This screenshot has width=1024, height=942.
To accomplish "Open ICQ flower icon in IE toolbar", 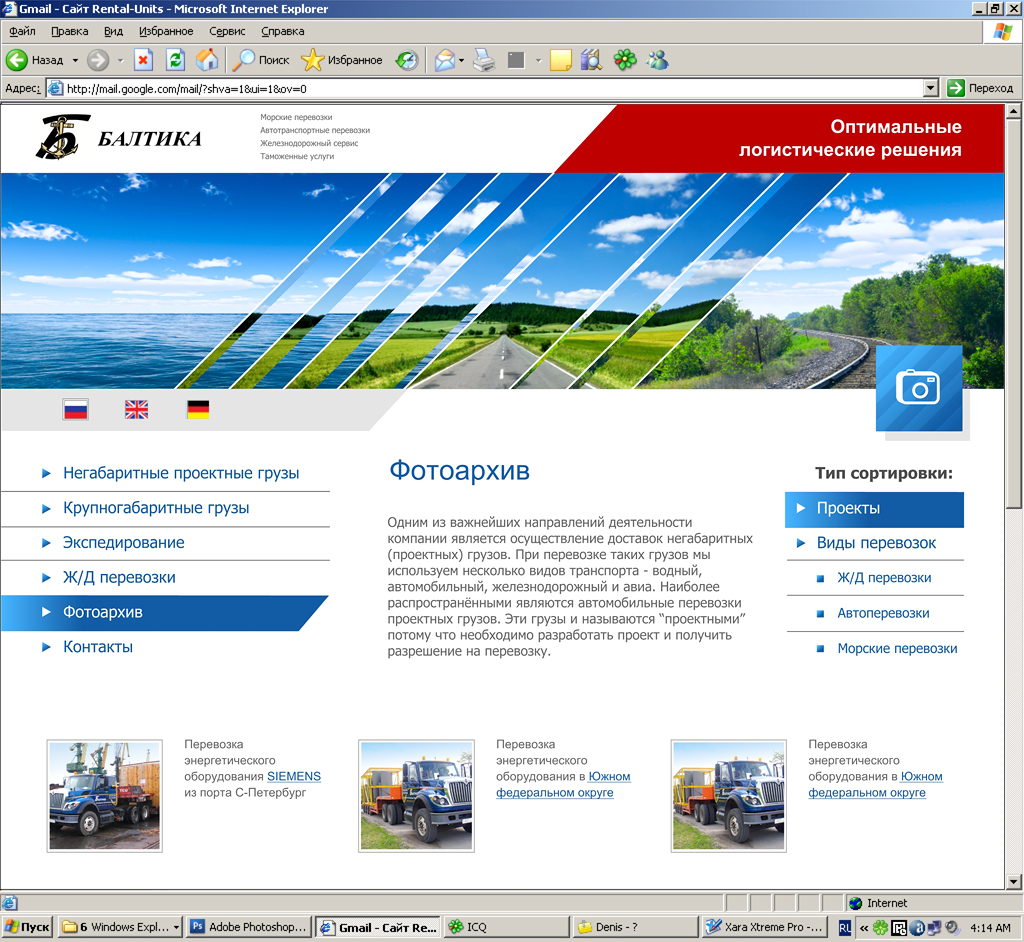I will click(x=625, y=60).
